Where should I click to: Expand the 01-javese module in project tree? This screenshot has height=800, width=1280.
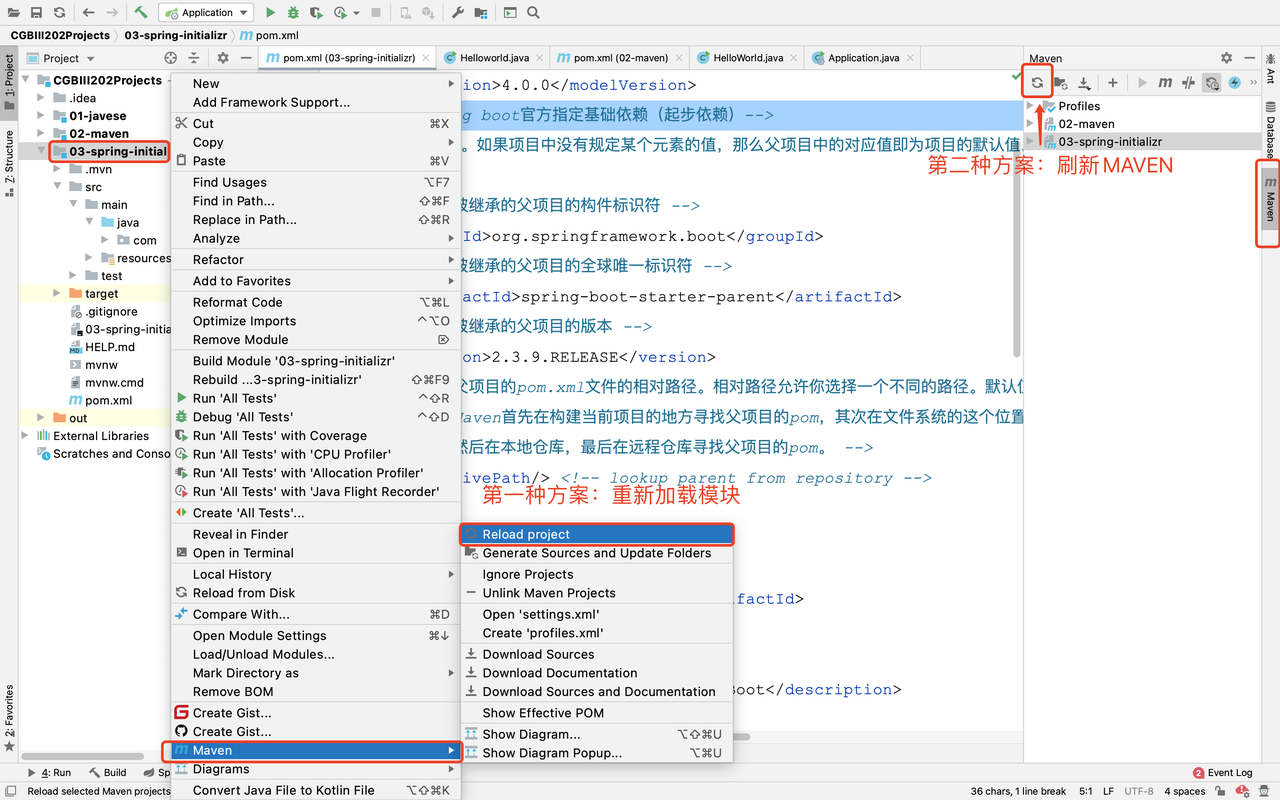click(x=41, y=116)
